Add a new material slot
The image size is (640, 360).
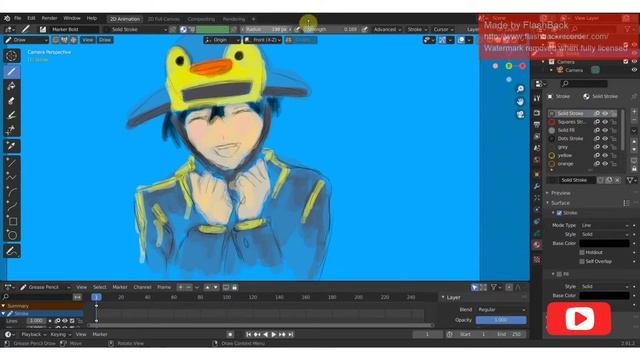(634, 111)
